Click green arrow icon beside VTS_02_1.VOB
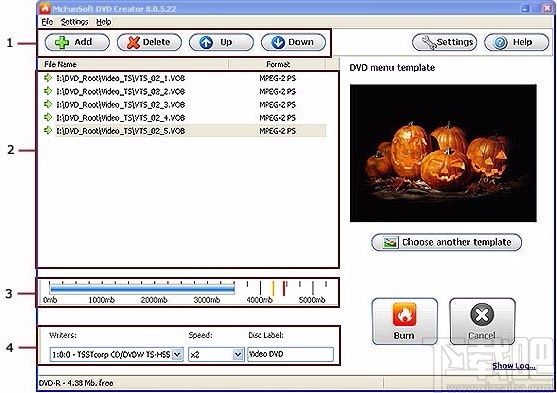Viewport: 557px width, 393px height. tap(48, 78)
